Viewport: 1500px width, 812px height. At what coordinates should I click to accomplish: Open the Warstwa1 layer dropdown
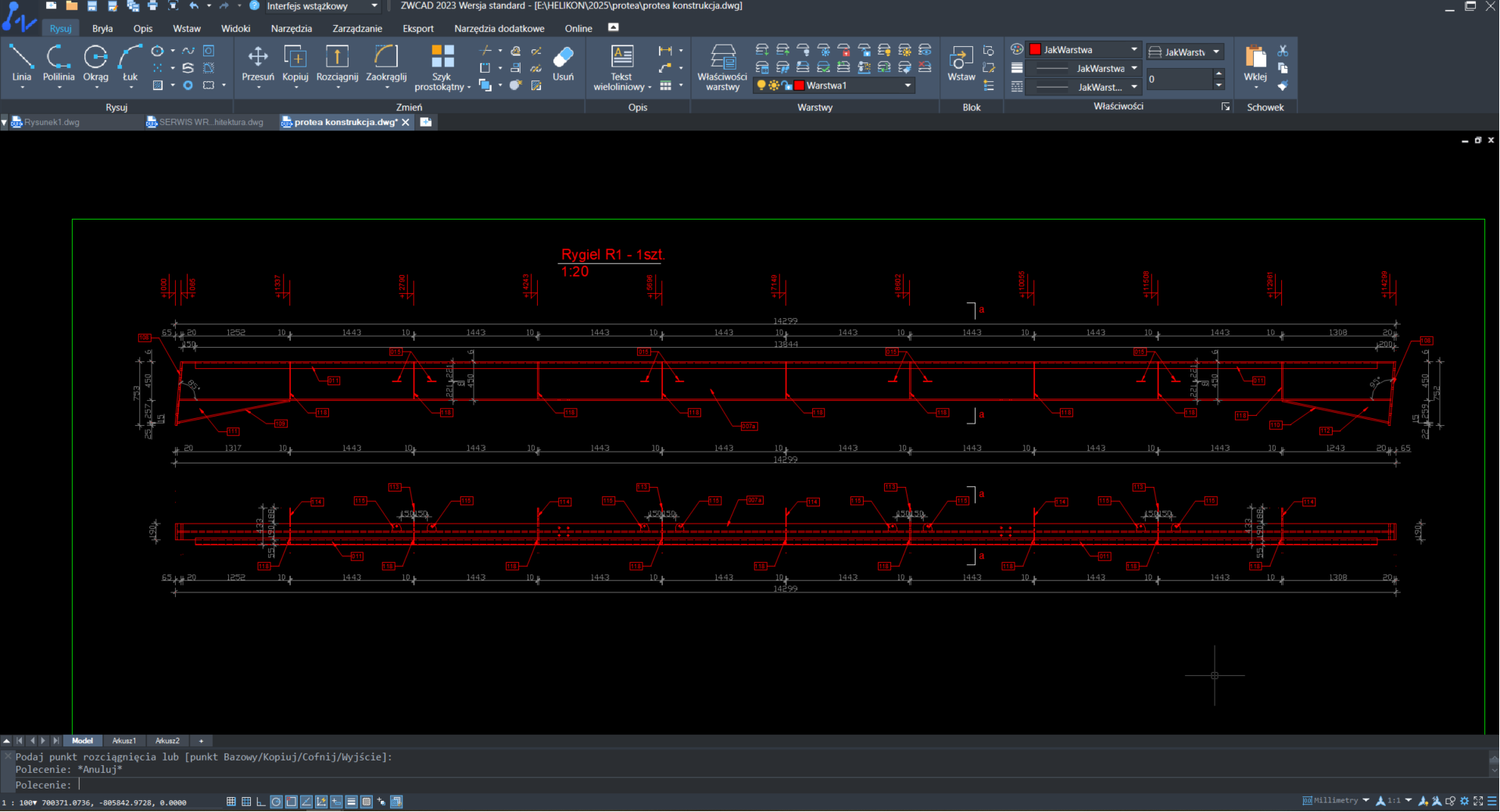click(x=908, y=86)
